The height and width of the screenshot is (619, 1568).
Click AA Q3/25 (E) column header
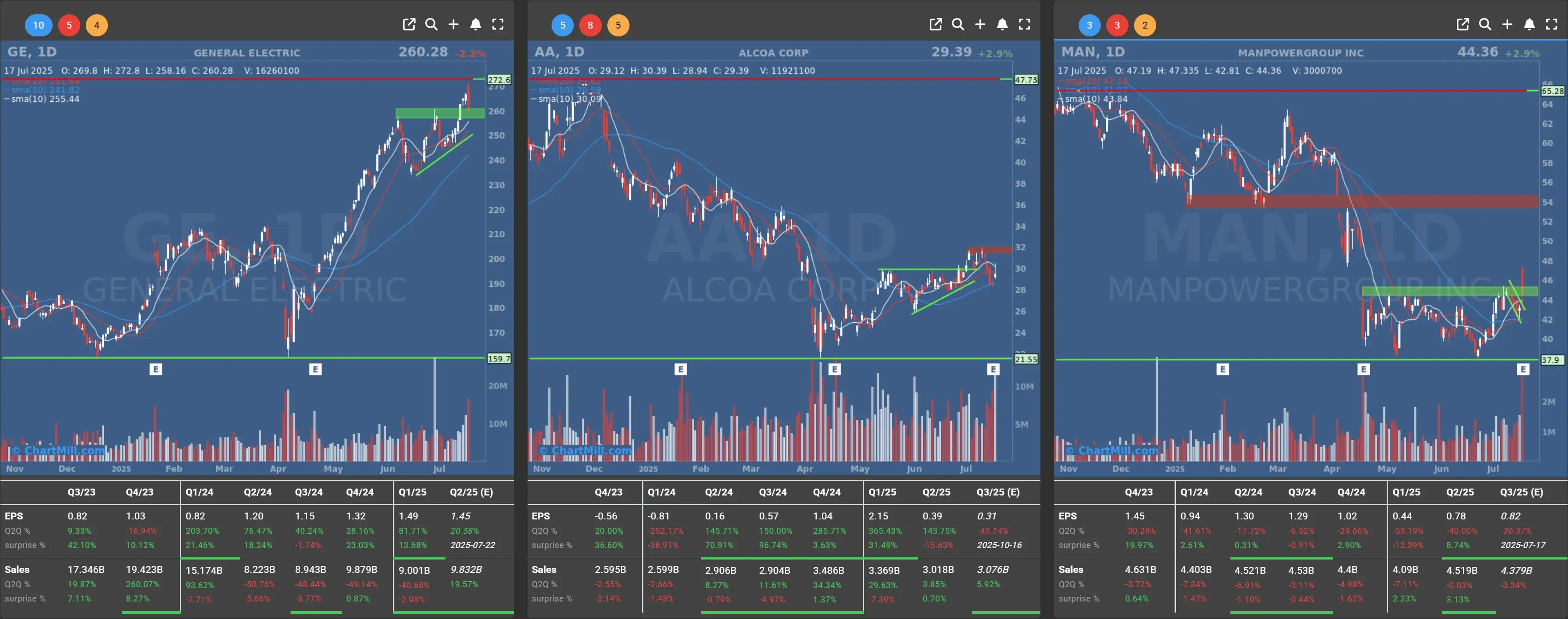coord(998,492)
